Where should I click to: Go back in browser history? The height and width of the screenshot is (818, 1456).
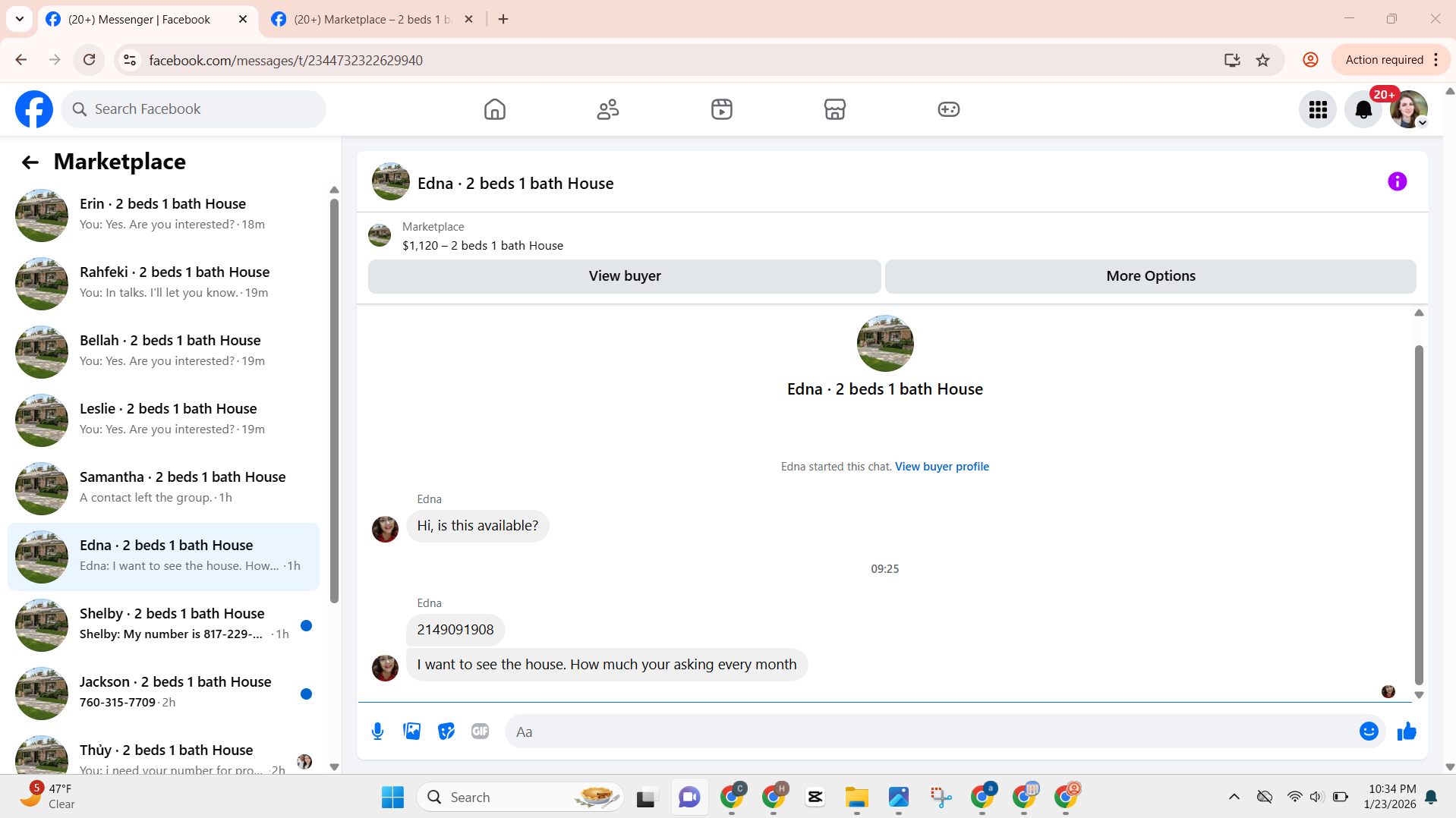click(20, 60)
